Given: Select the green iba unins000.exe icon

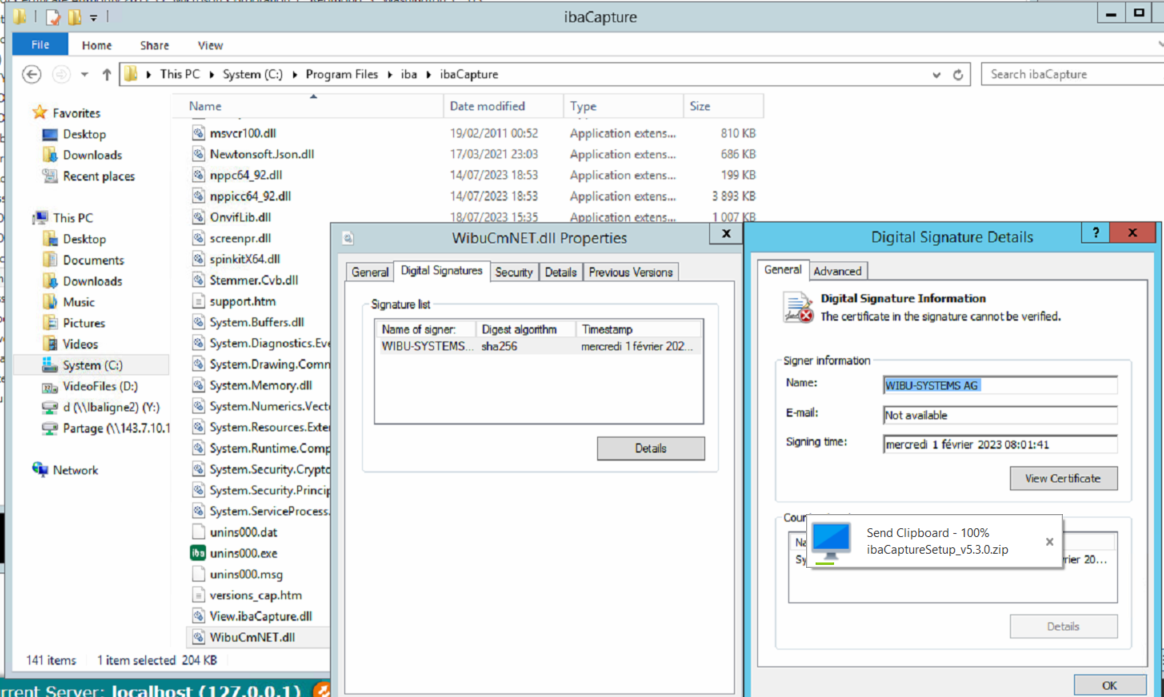Looking at the screenshot, I should 198,553.
